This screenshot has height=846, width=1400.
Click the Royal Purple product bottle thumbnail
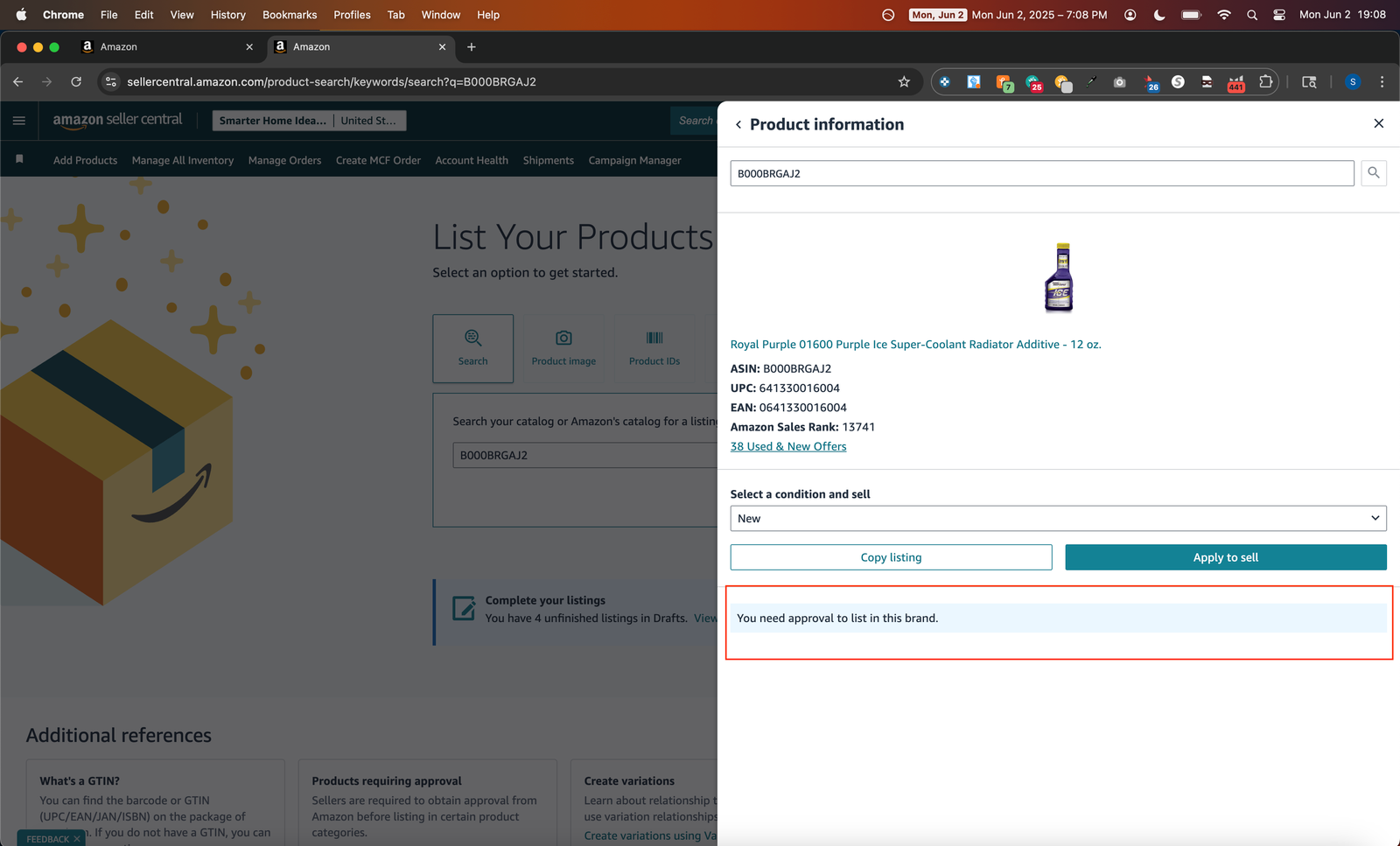[x=1059, y=277]
